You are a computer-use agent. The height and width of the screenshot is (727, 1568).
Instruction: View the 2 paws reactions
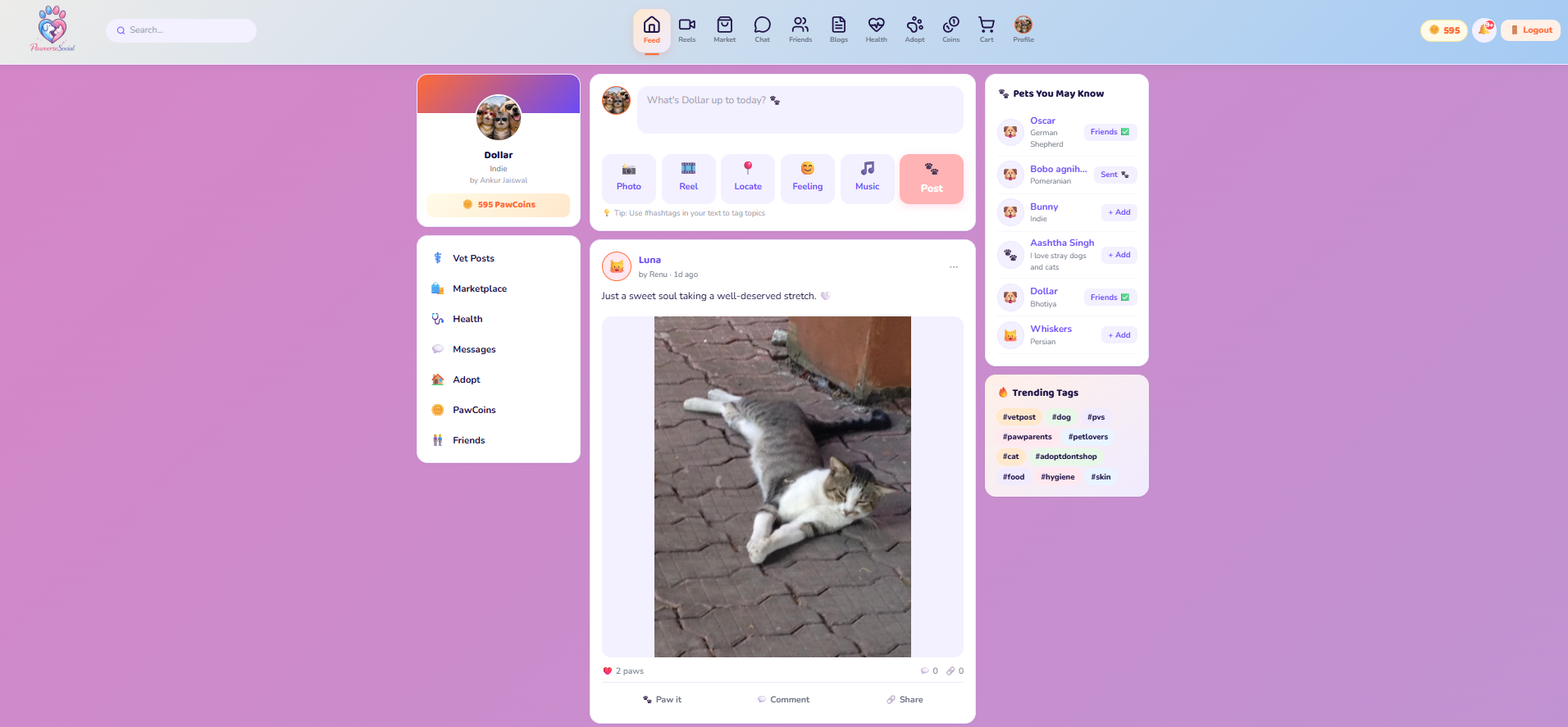(623, 671)
